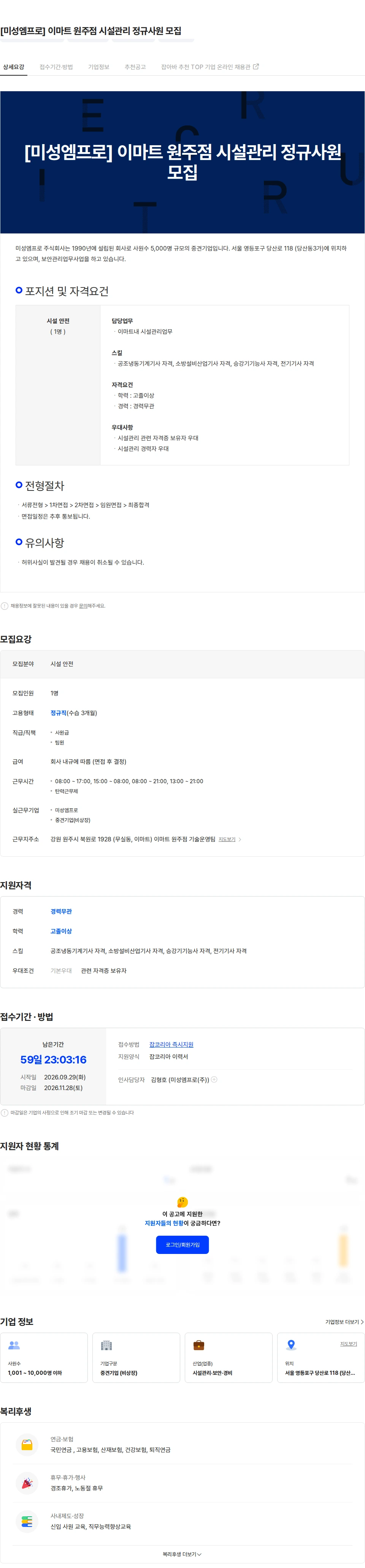Click the briefcase icon in 산업(업종) card

tap(199, 1345)
